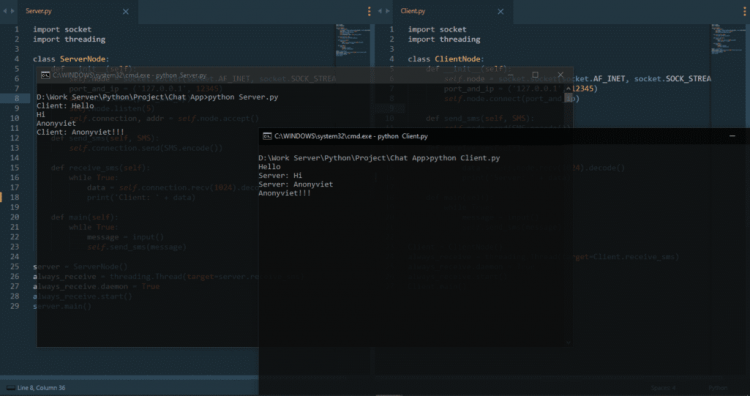Image resolution: width=750 pixels, height=396 pixels.
Task: Click line number 4 in Client.py gutter
Action: (x=392, y=59)
